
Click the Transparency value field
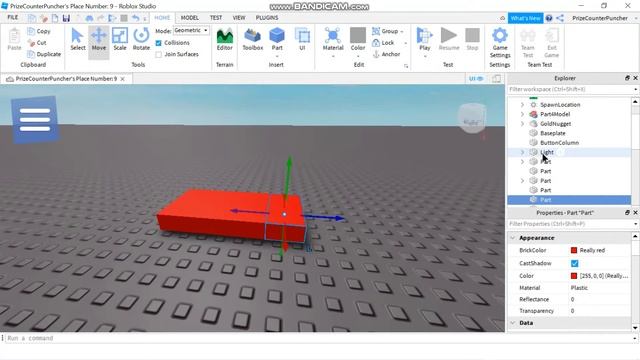click(600, 311)
